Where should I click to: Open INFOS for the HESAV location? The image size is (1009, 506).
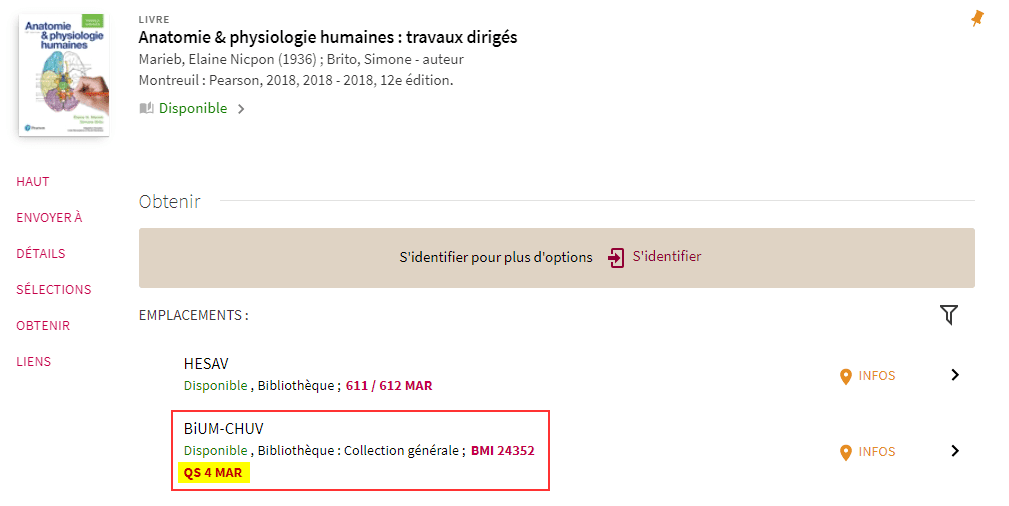click(x=876, y=375)
